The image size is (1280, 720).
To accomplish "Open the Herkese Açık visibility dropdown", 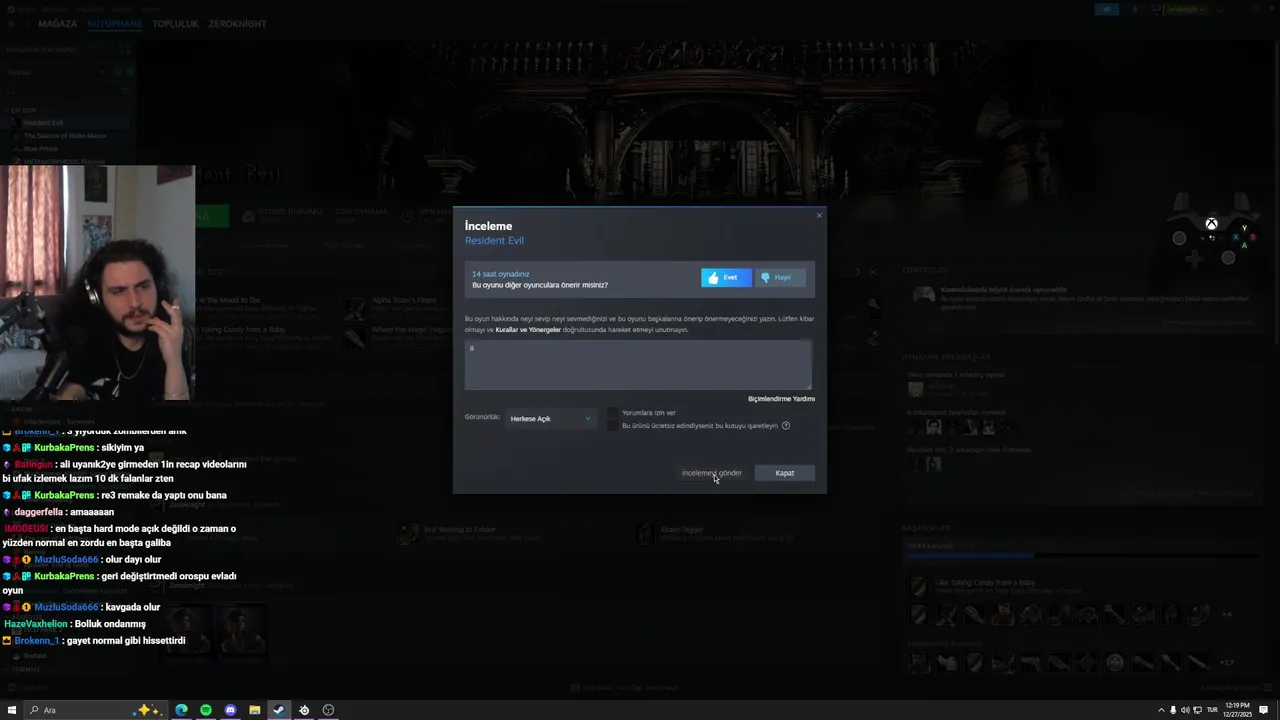I will pyautogui.click(x=551, y=419).
